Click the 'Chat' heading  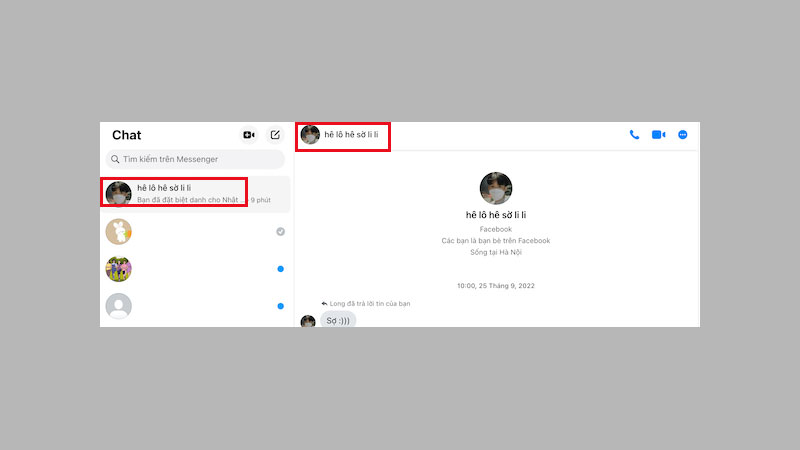point(127,135)
